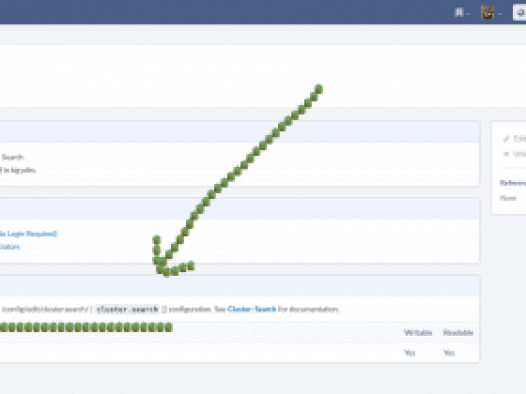The height and width of the screenshot is (394, 526).
Task: Click the white button at the header's right edge
Action: click(519, 13)
